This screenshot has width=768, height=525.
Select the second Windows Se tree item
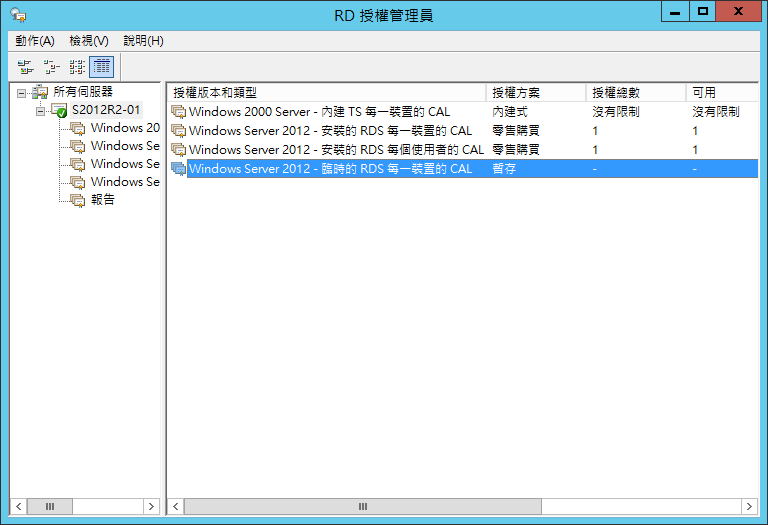click(125, 164)
